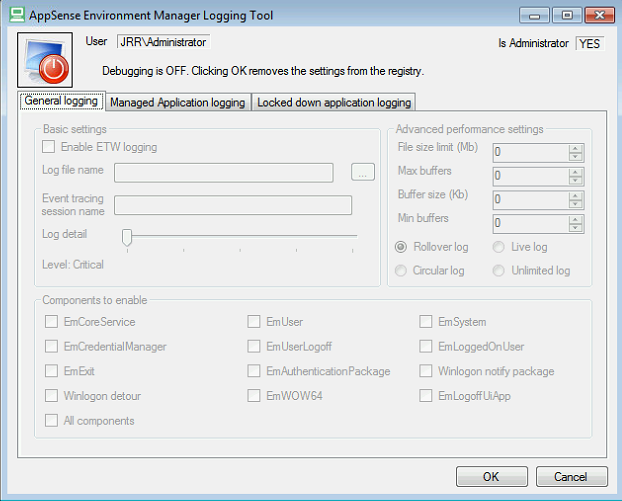622x501 pixels.
Task: Click the debugging is OFF message
Action: point(263,71)
